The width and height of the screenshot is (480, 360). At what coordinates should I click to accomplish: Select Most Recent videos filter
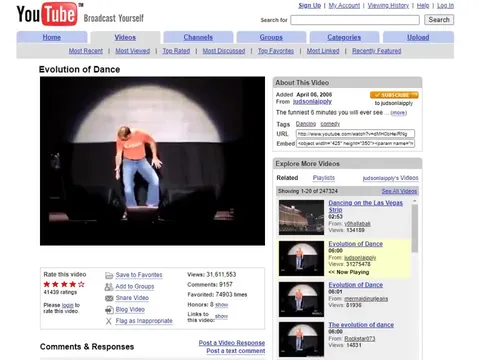(x=86, y=51)
